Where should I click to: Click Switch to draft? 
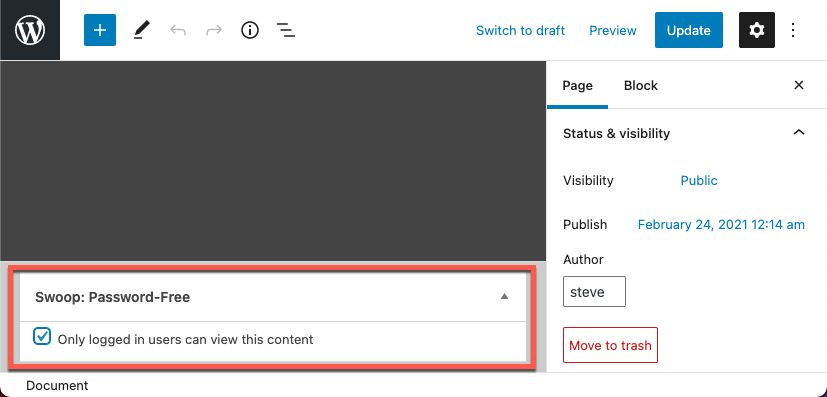click(x=521, y=31)
